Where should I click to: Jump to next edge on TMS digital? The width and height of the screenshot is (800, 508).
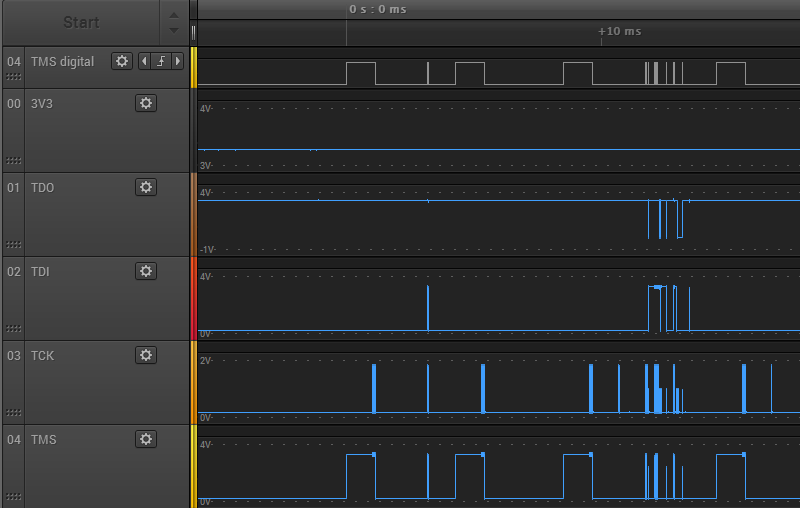178,61
